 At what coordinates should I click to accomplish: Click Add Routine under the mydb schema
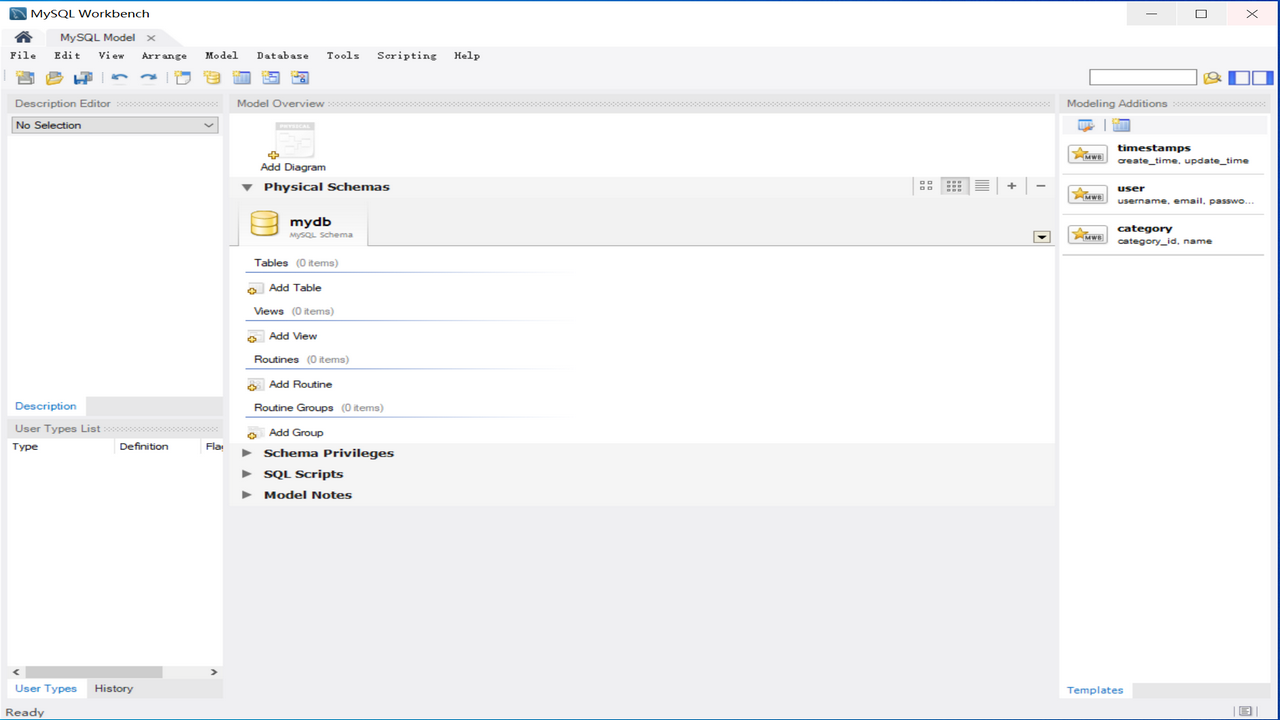pyautogui.click(x=290, y=384)
